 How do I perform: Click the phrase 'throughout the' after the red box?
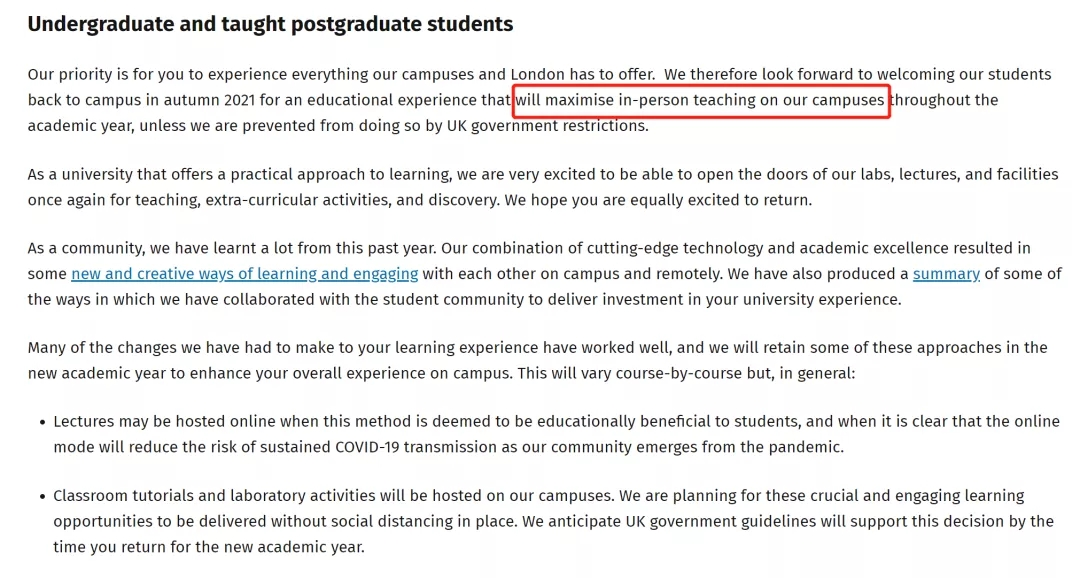pos(944,101)
